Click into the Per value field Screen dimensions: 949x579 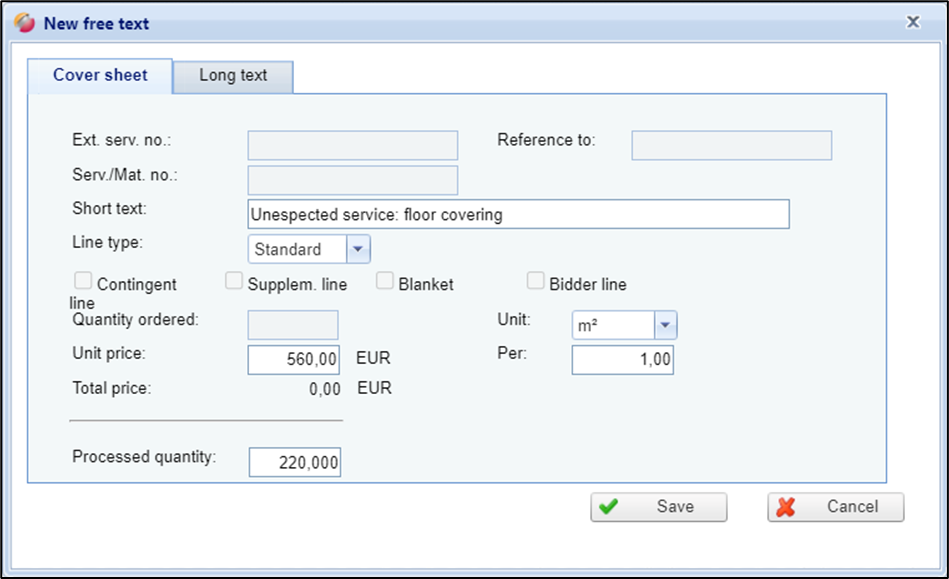(622, 359)
